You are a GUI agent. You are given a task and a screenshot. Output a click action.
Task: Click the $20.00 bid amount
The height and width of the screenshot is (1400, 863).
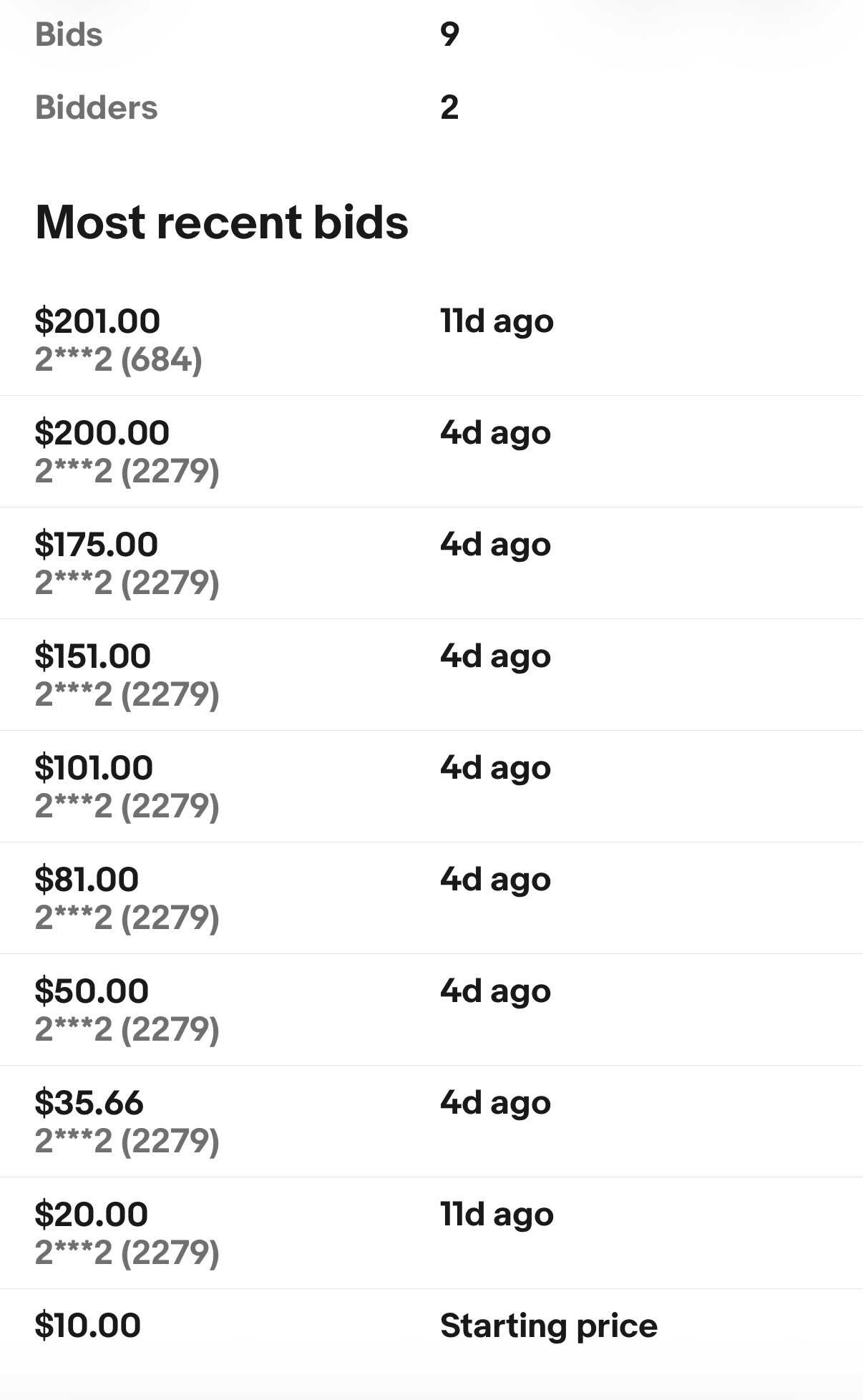(91, 1214)
